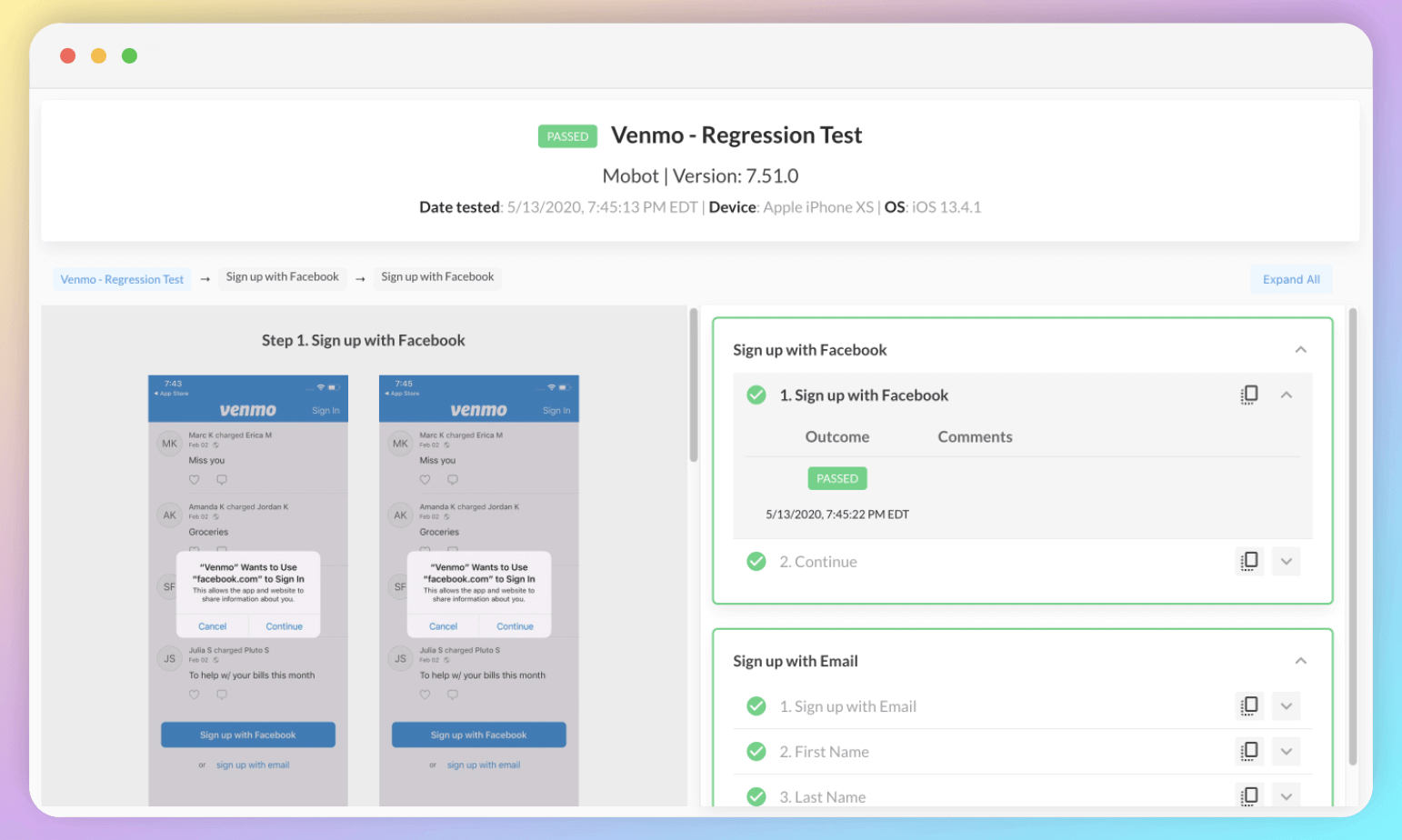Click the Mobot | Version: 7.51.0 text
This screenshot has height=840, width=1402.
(700, 175)
